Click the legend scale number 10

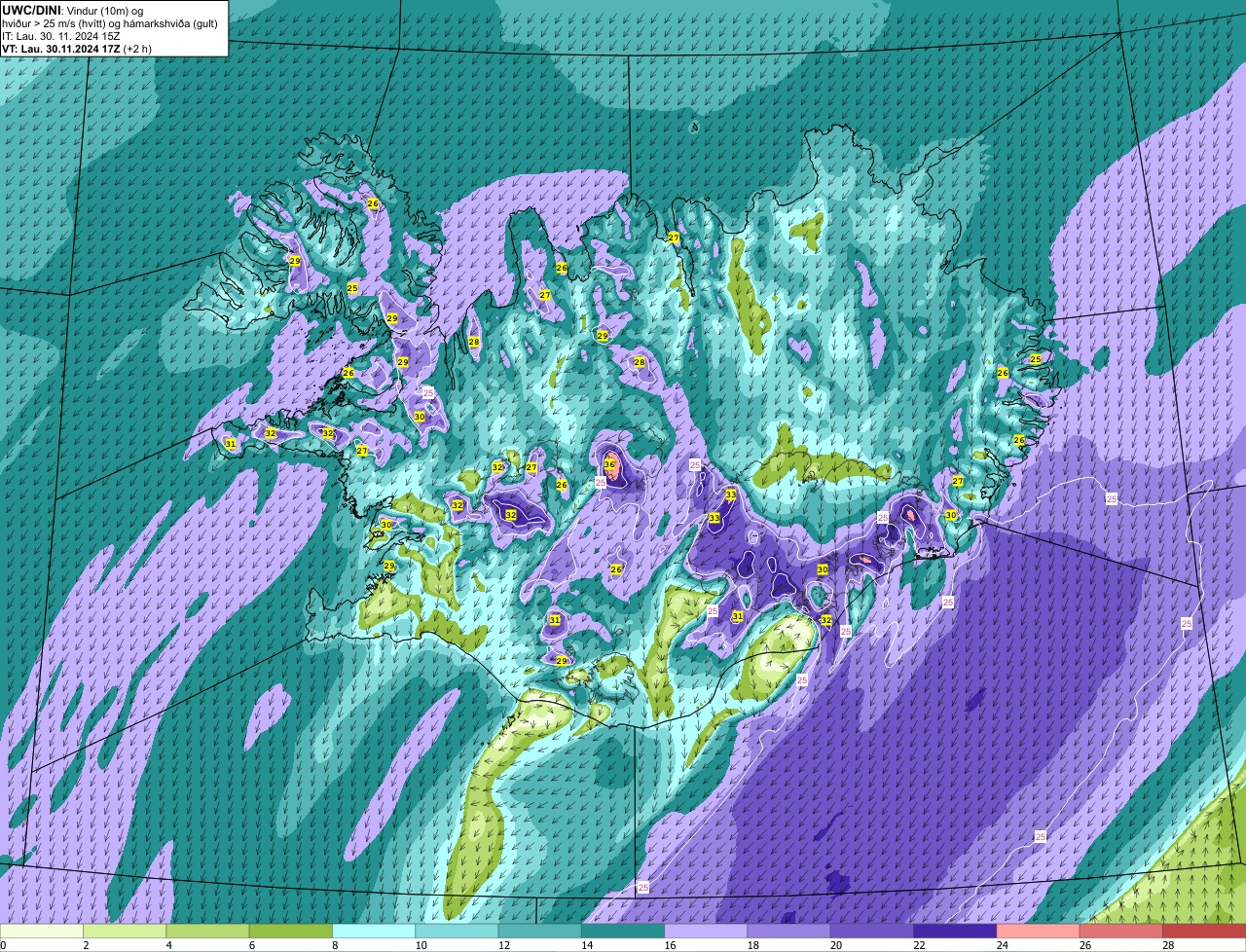pyautogui.click(x=420, y=945)
